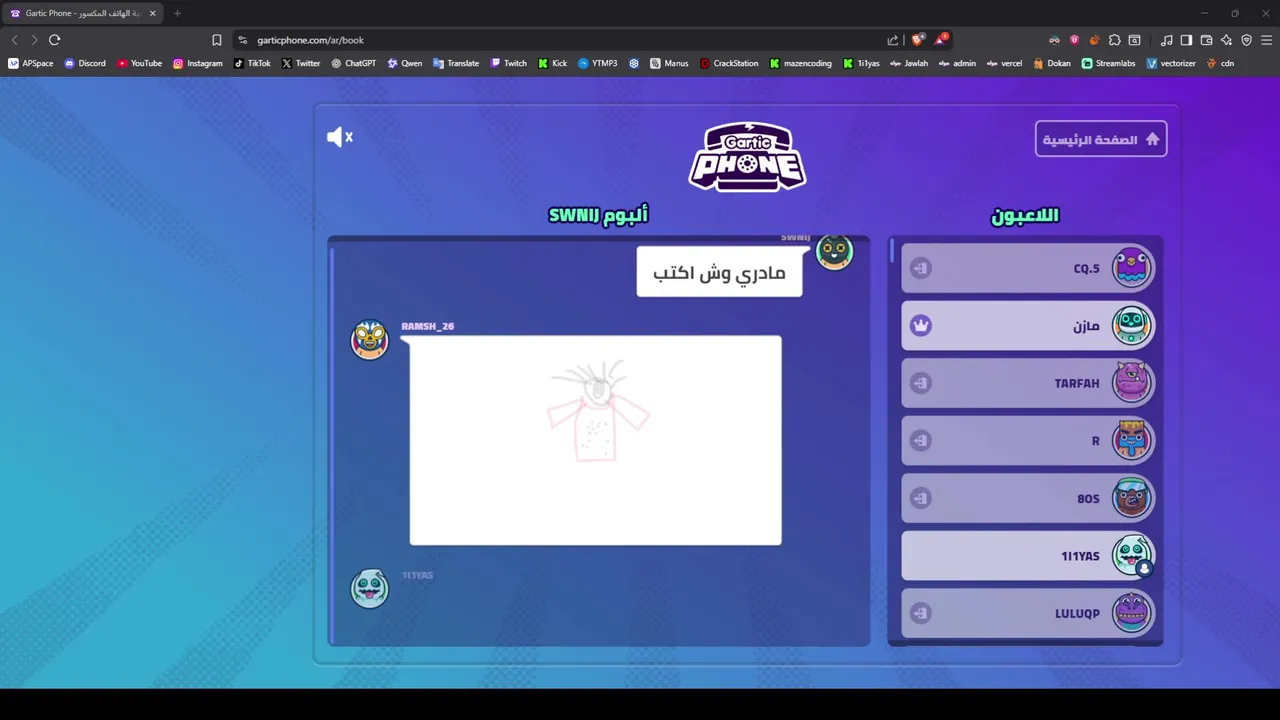Open YTMP3 bookmark

click(597, 63)
